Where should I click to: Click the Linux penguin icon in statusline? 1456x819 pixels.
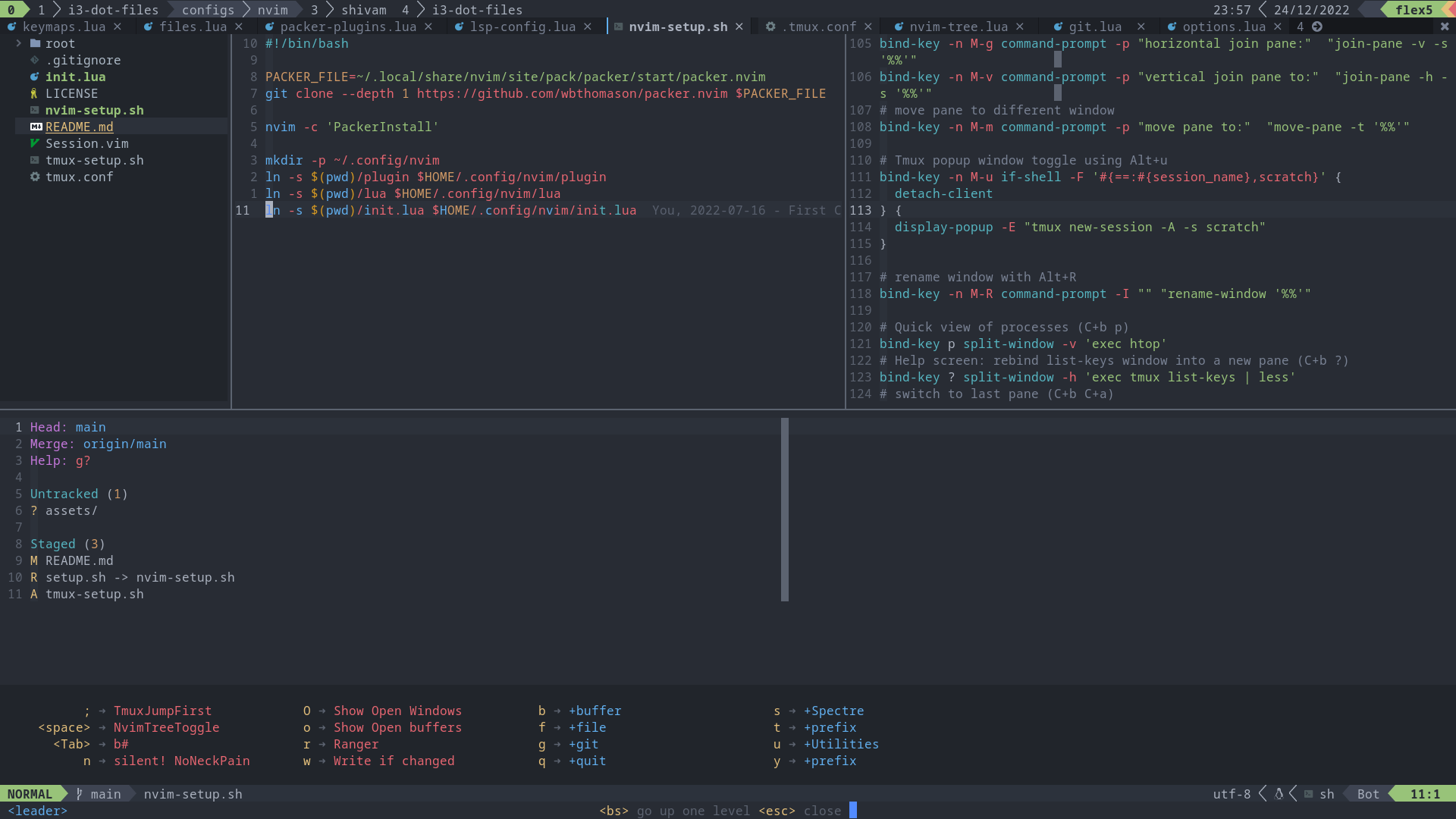(1279, 794)
